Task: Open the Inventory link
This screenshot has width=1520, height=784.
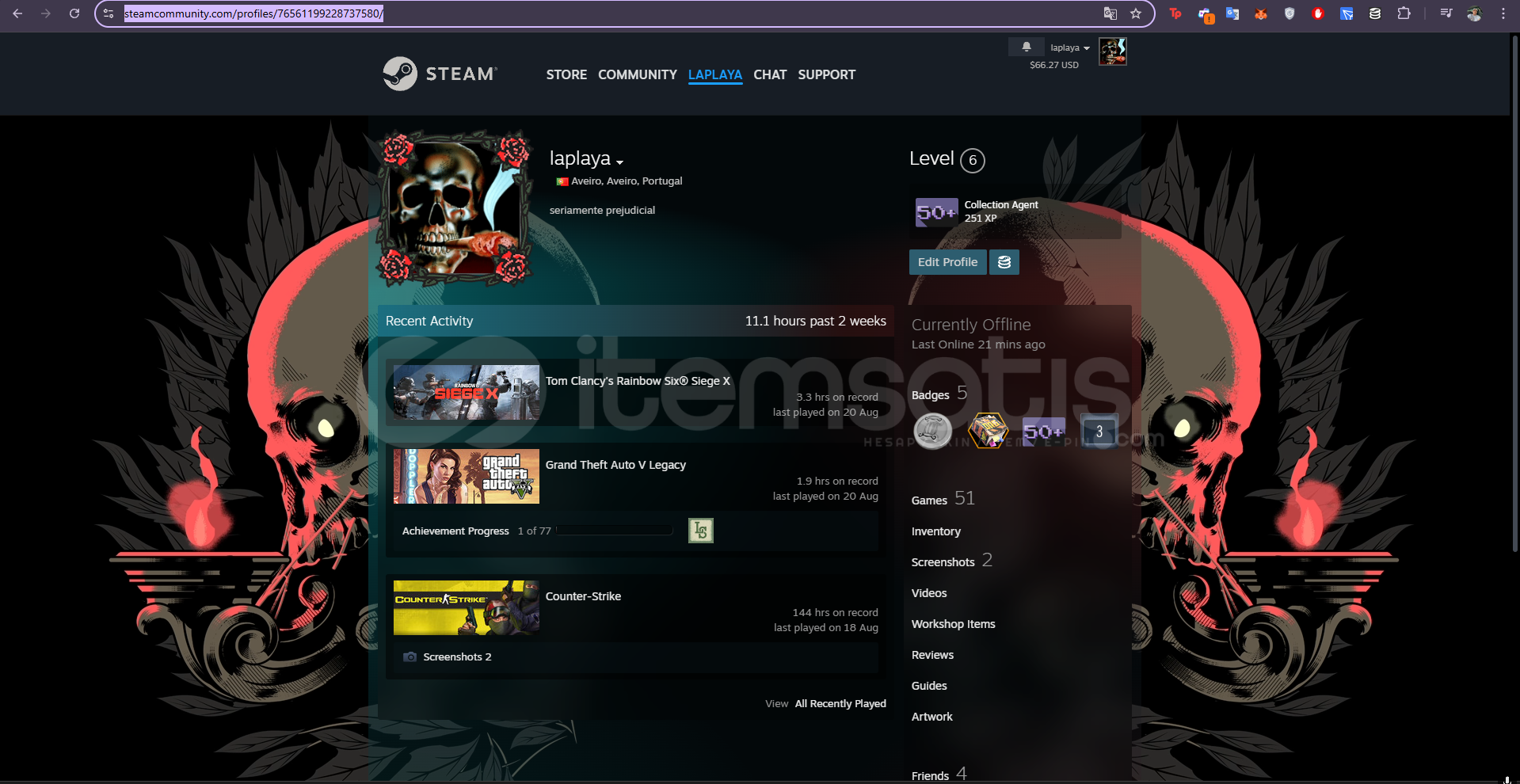Action: tap(936, 531)
